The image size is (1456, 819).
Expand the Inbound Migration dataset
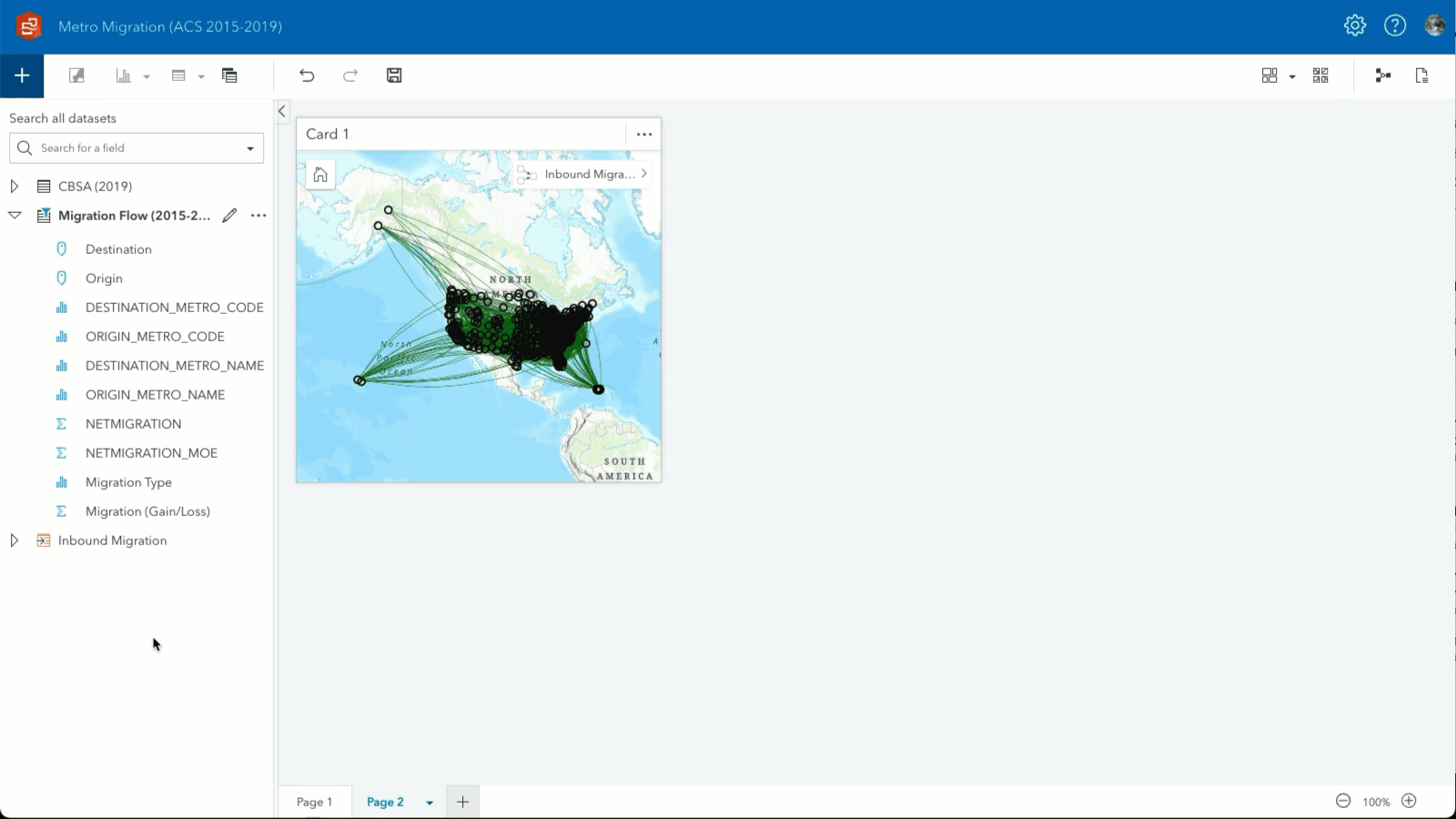point(15,541)
